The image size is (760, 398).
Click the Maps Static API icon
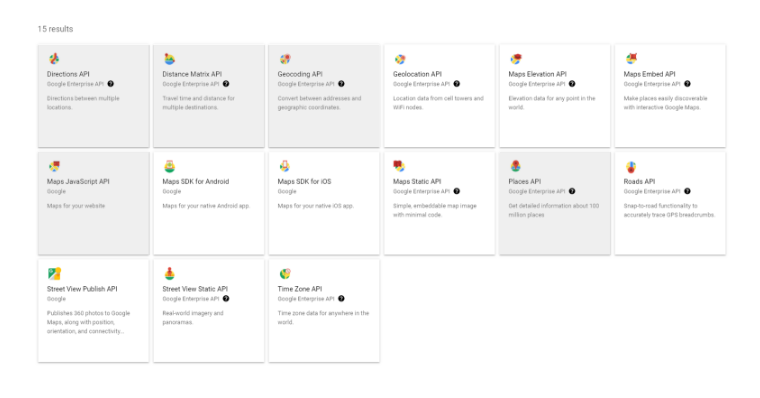(x=399, y=166)
